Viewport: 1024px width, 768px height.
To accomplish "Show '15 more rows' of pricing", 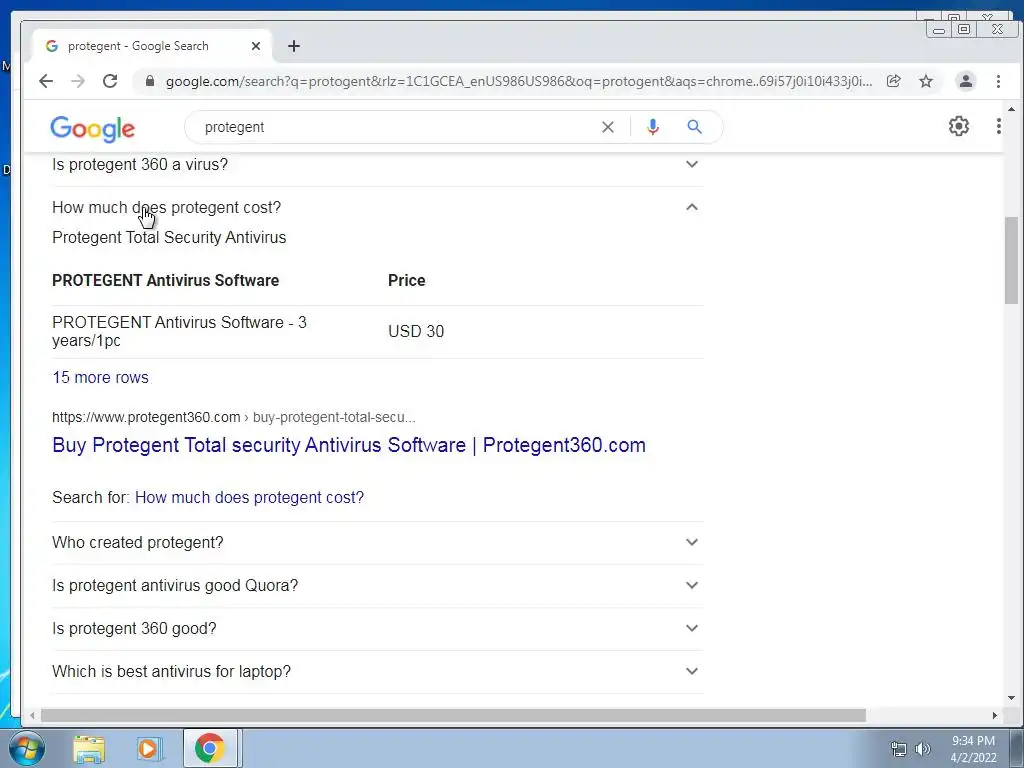I will 101,377.
